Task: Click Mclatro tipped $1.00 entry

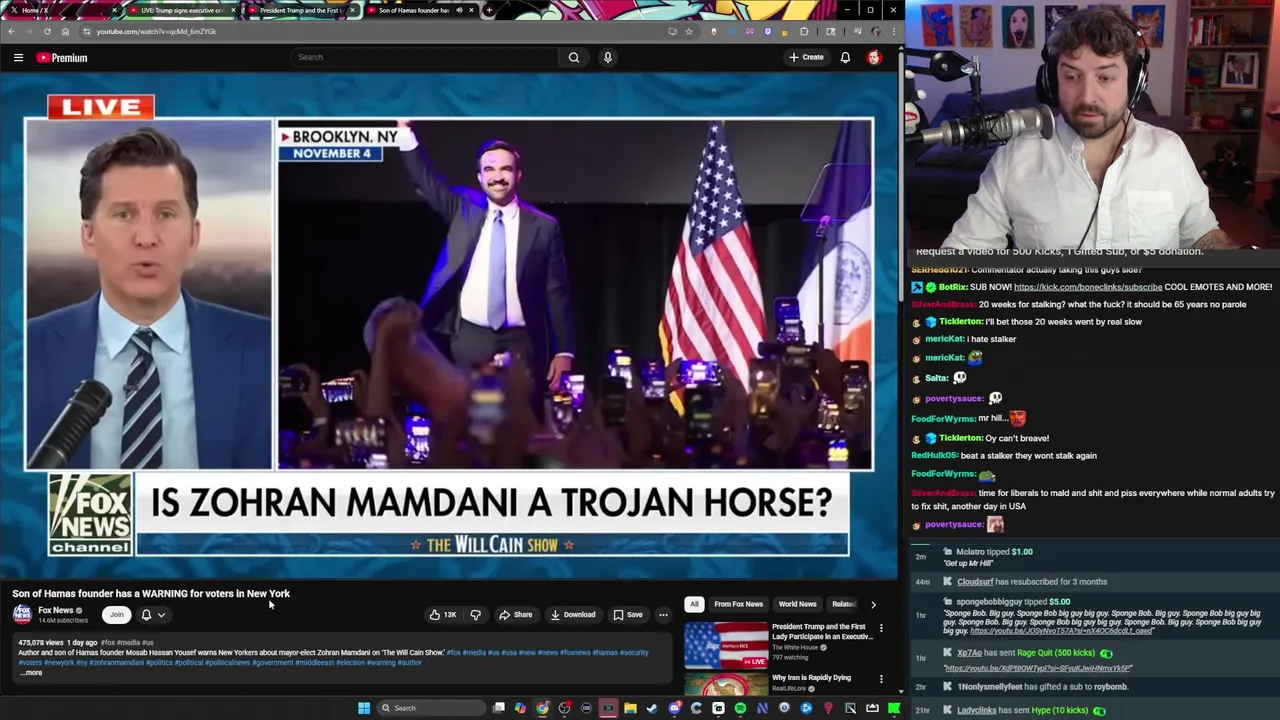Action: point(994,552)
